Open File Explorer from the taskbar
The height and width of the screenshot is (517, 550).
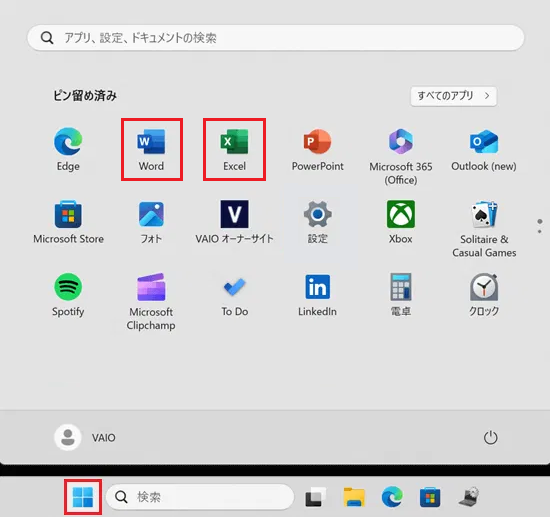coord(354,497)
